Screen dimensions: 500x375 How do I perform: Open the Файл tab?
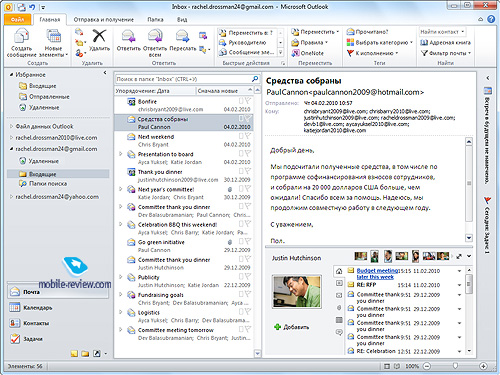[x=18, y=19]
